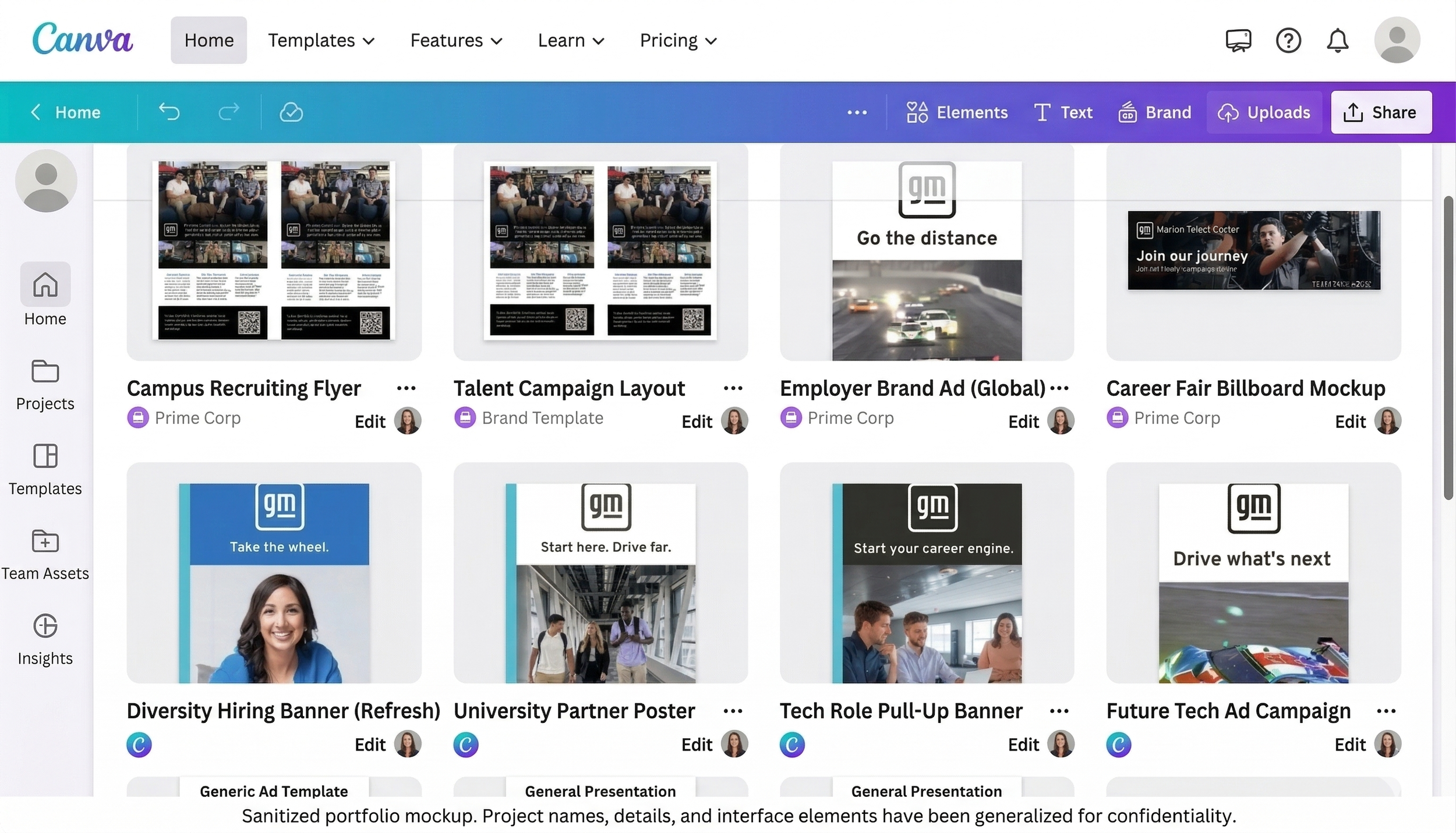Expand the Templates dropdown menu

(x=321, y=41)
